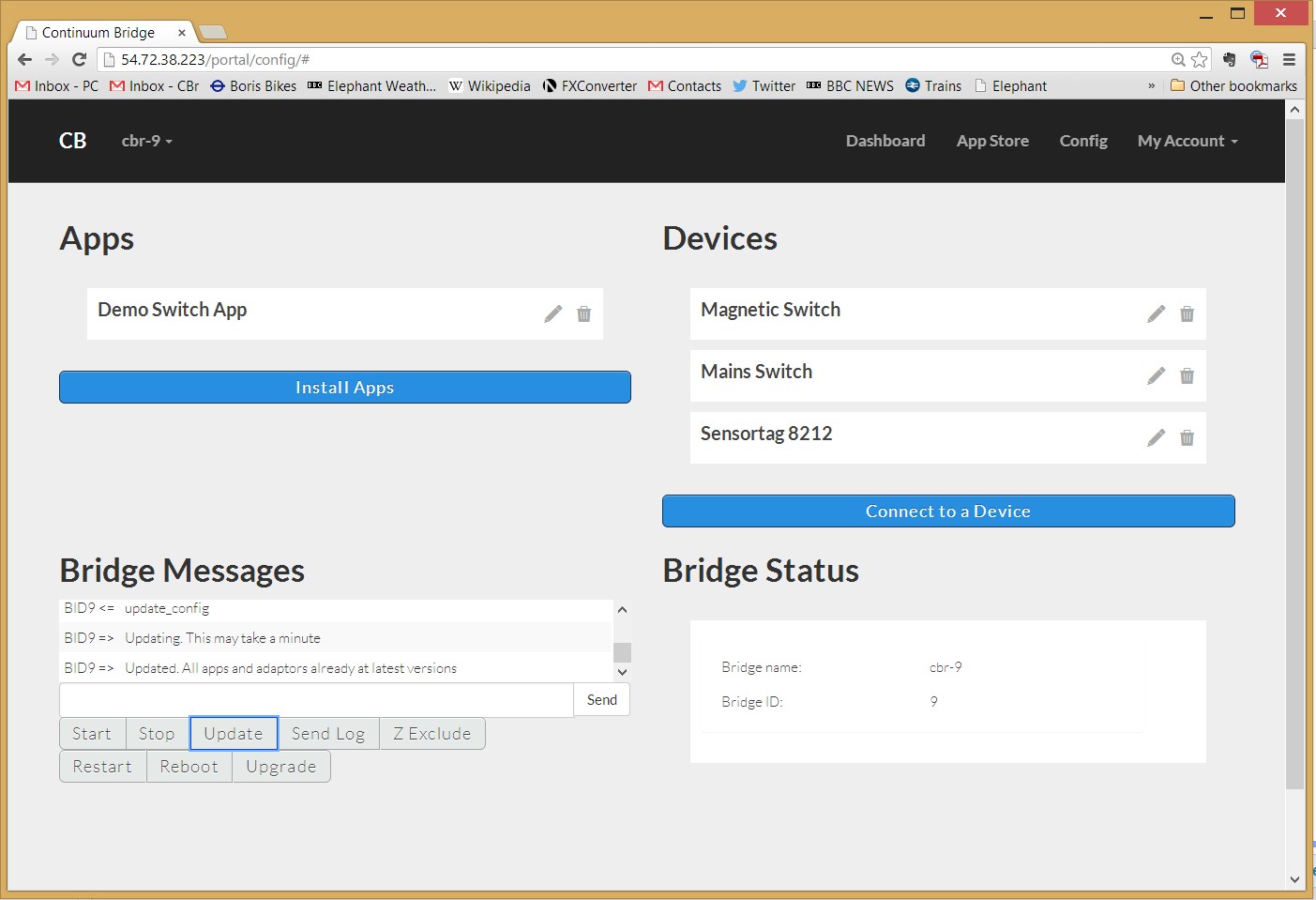Edit the Magnetic Switch device pencil icon

(1157, 314)
